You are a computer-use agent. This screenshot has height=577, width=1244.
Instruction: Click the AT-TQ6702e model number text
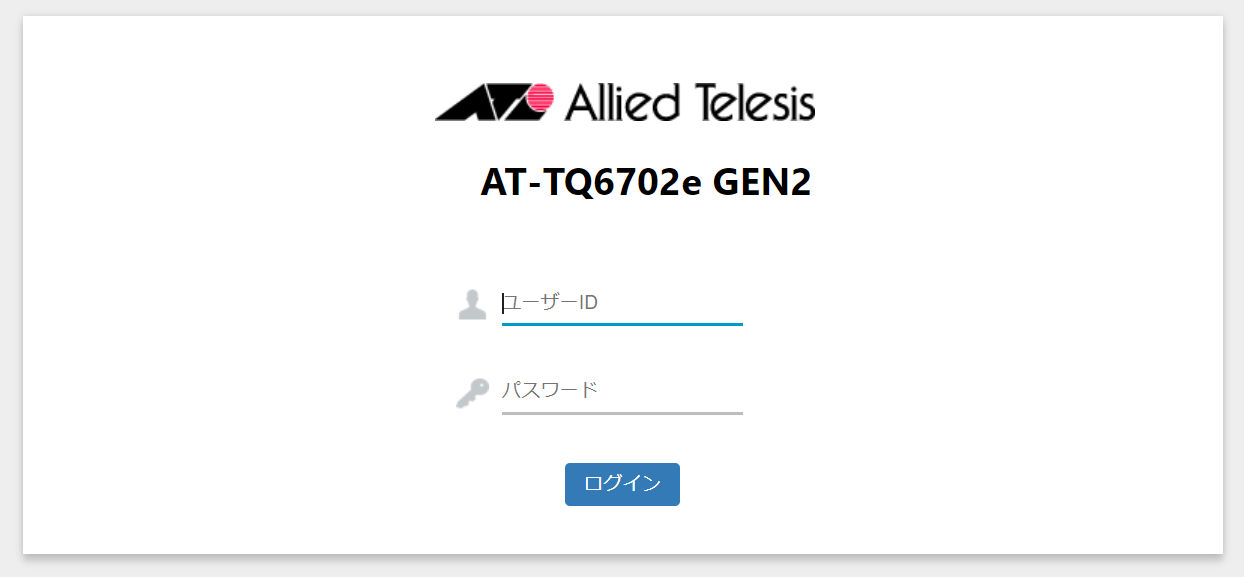[592, 183]
